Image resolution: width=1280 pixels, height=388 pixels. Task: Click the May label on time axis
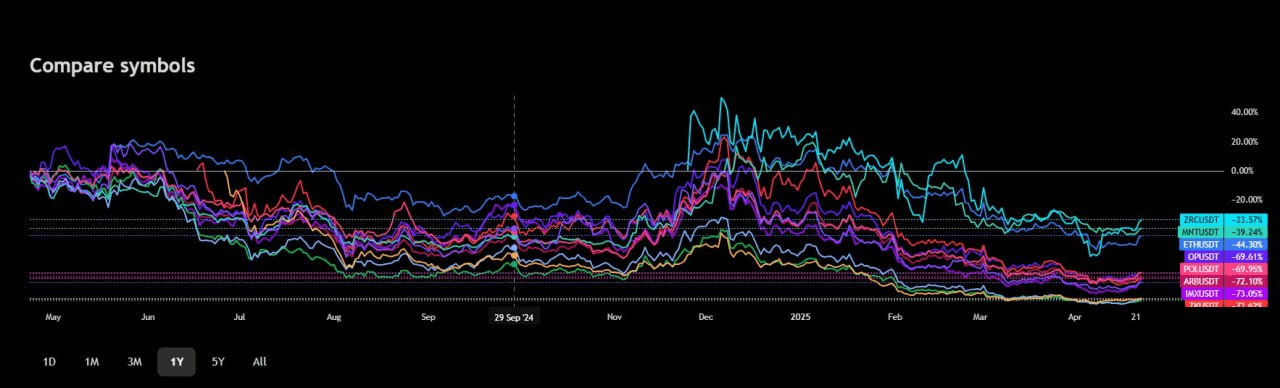coord(53,317)
